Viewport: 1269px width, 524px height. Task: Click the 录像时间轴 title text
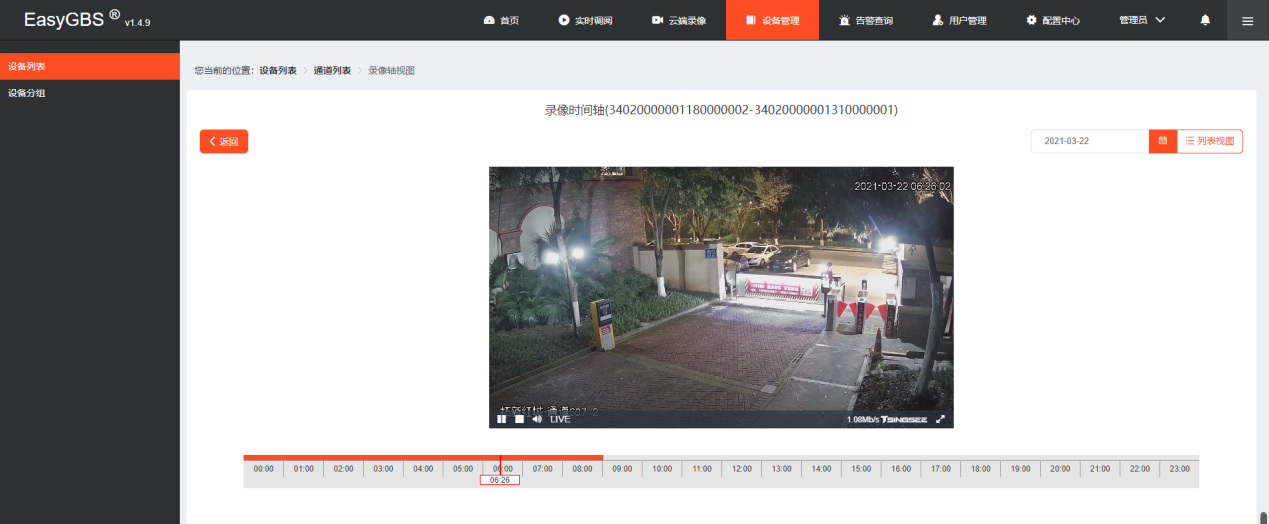[x=721, y=110]
